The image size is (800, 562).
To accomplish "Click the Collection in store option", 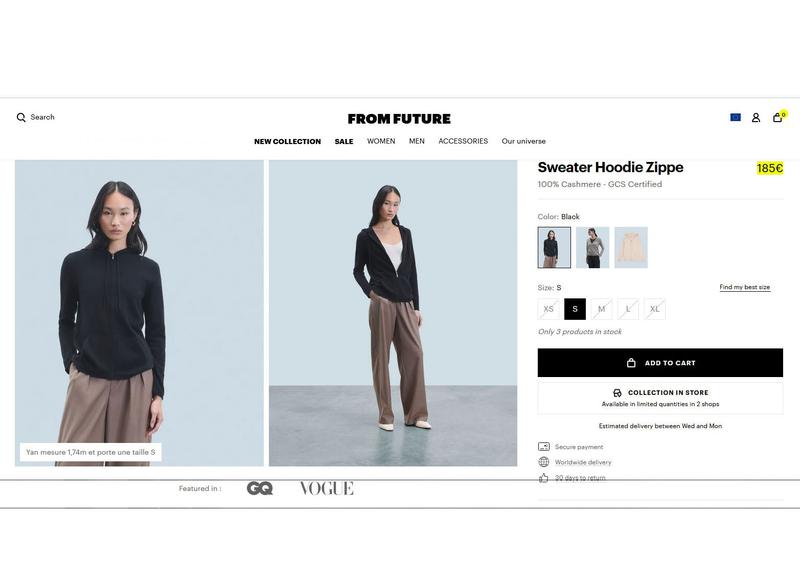I will pyautogui.click(x=660, y=398).
